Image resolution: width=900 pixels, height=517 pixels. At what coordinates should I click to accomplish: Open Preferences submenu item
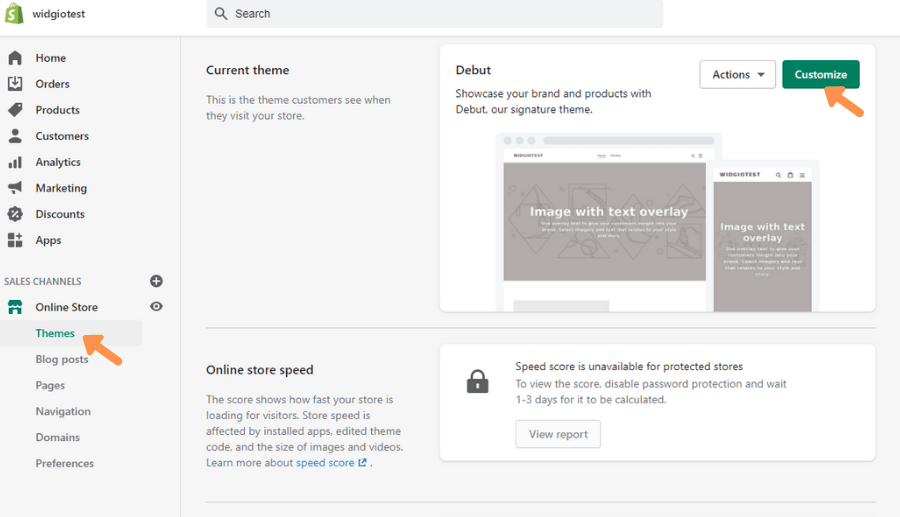coord(64,463)
